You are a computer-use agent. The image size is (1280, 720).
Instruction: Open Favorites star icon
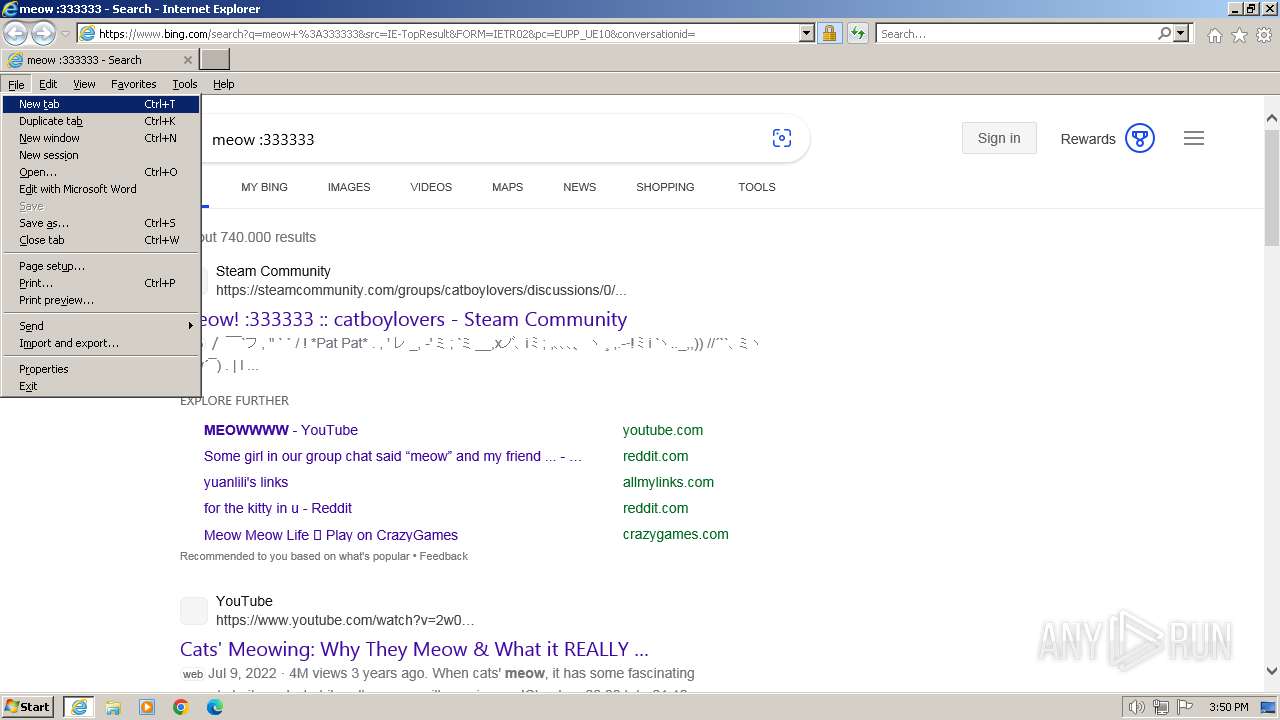[1239, 35]
